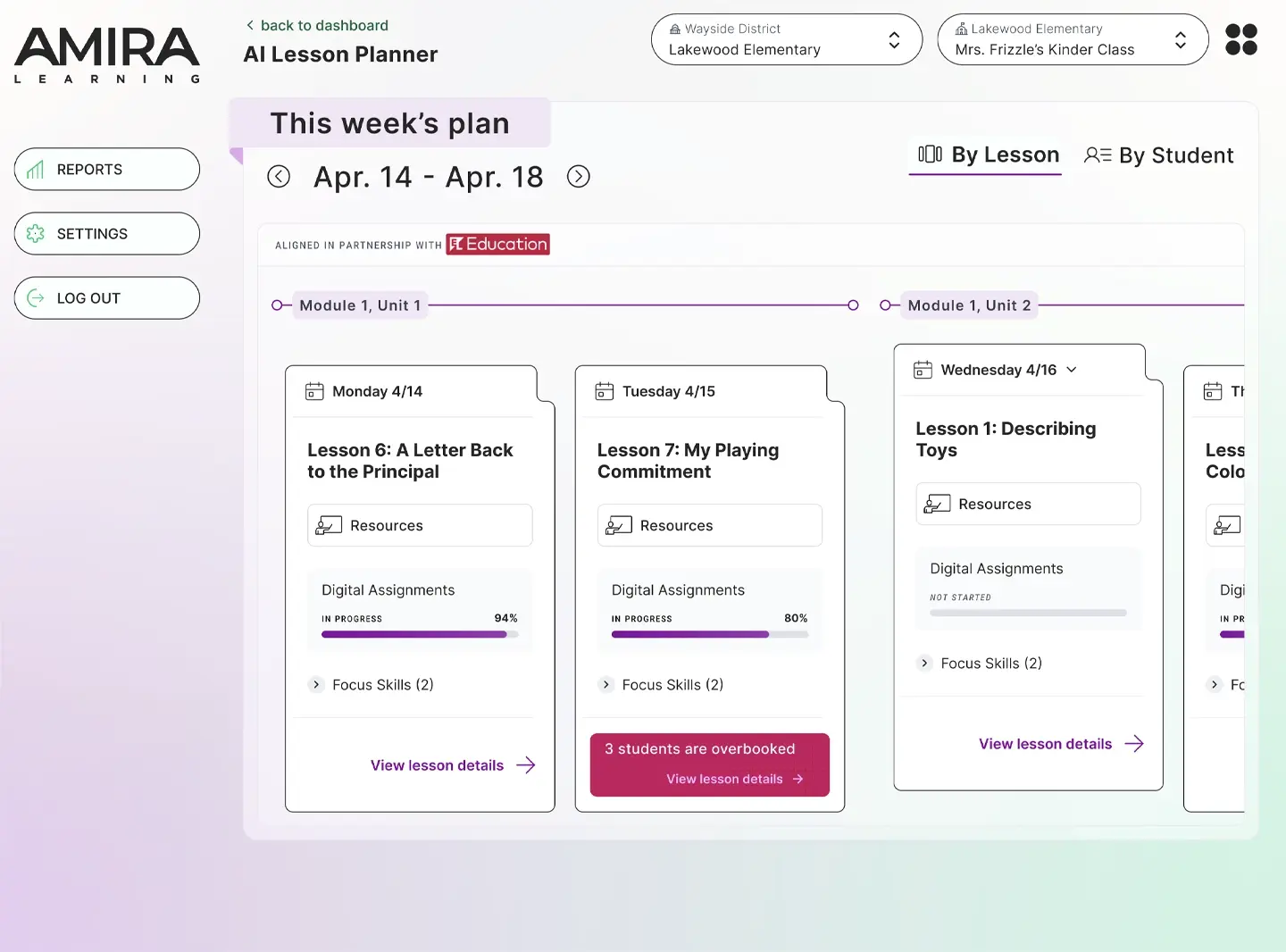Click the Settings gear icon
Screen dimensions: 1286x952
coord(36,233)
